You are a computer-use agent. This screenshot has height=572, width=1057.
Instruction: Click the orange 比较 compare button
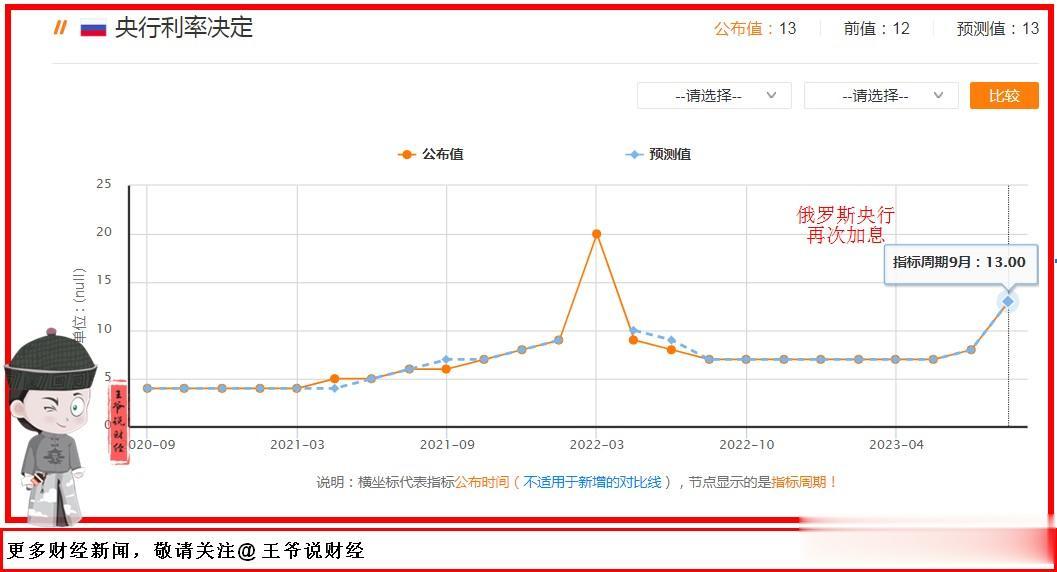pos(1004,96)
